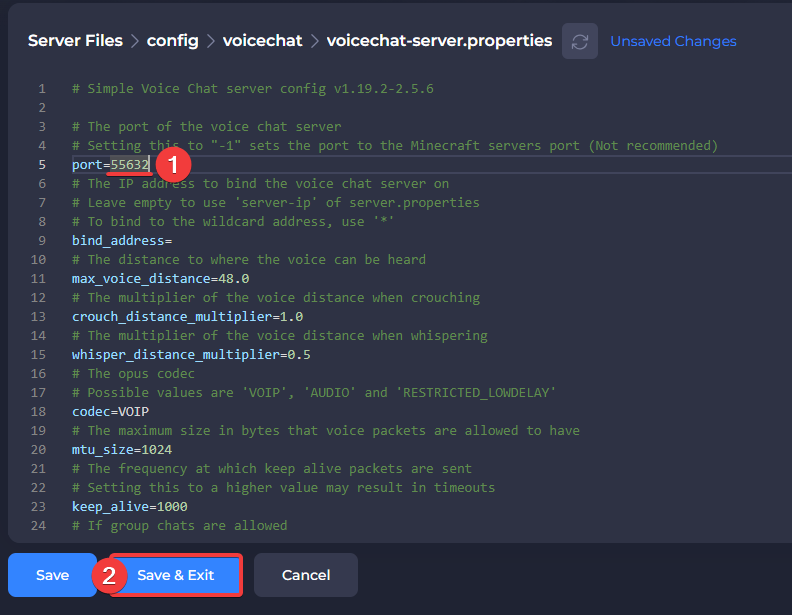Click the '# The distance to where the voice' comment
This screenshot has height=615, width=792.
[249, 260]
